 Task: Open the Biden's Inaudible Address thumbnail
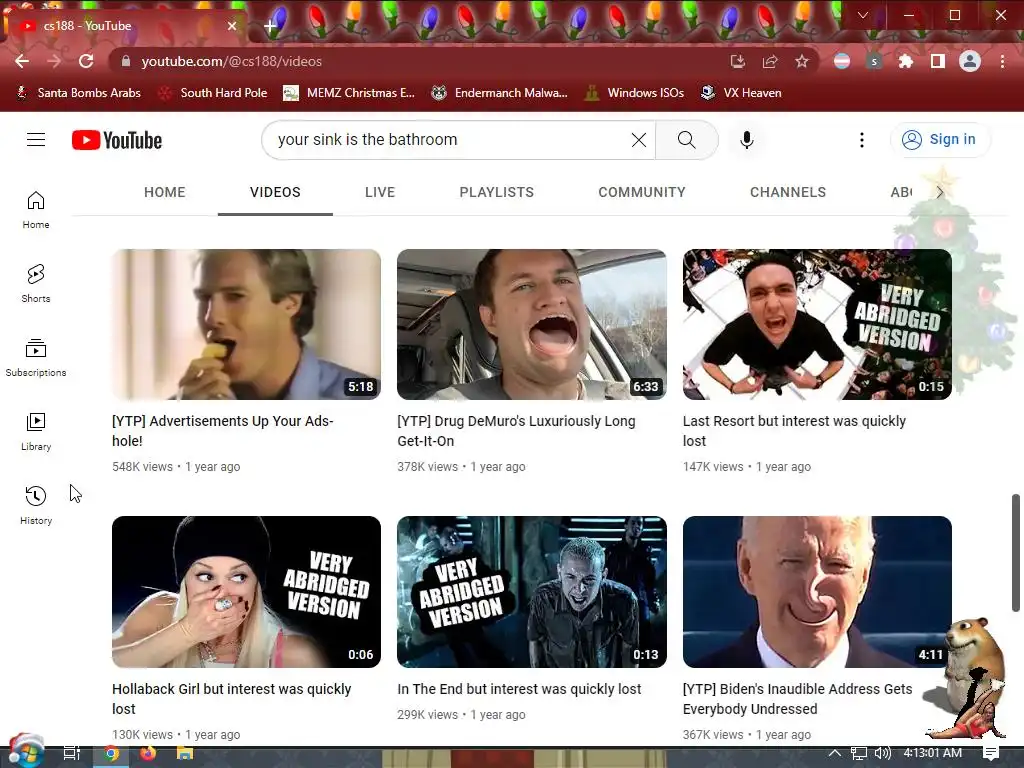click(x=817, y=592)
